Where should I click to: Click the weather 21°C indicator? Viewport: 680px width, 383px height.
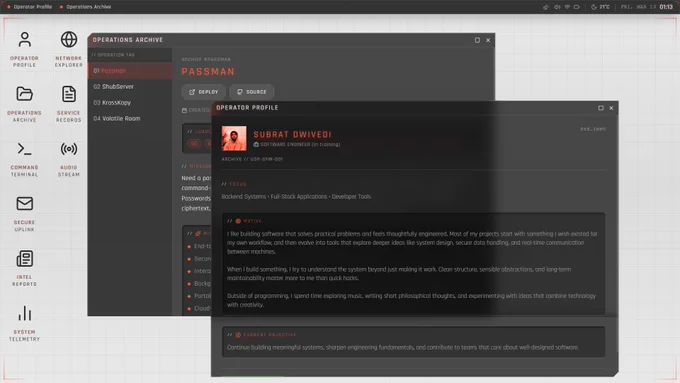pos(601,7)
